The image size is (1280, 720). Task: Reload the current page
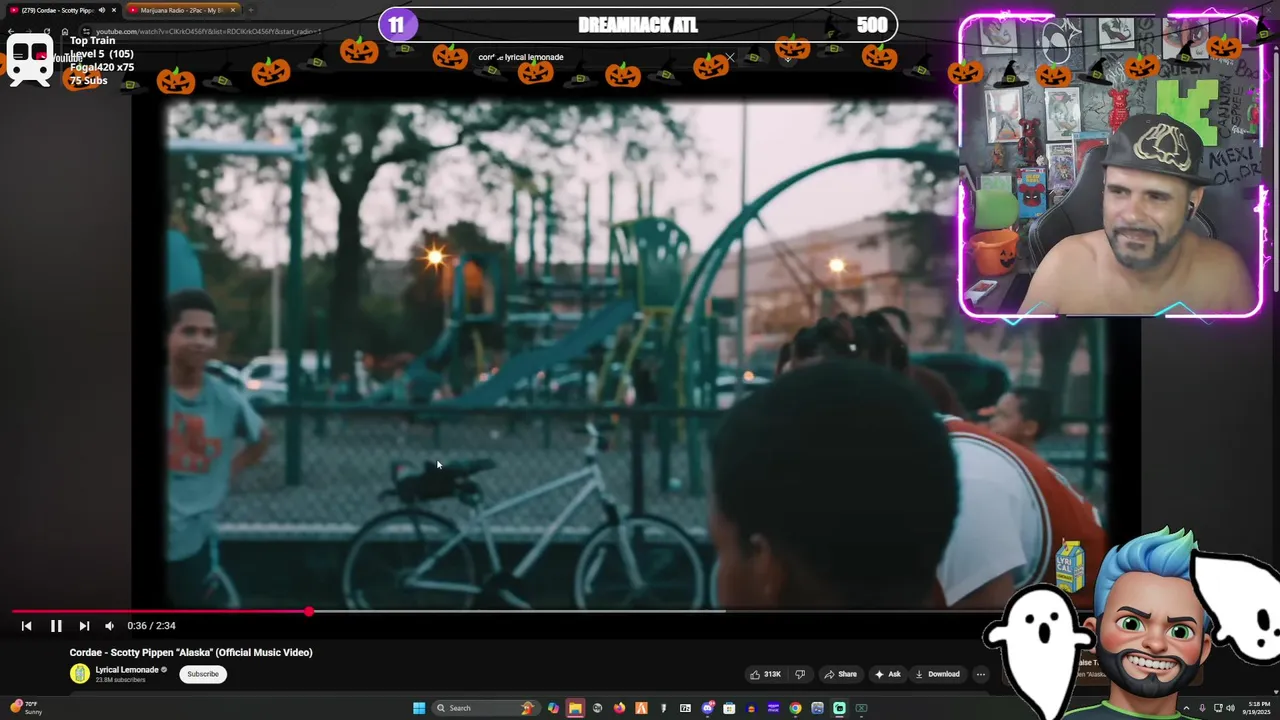[47, 31]
